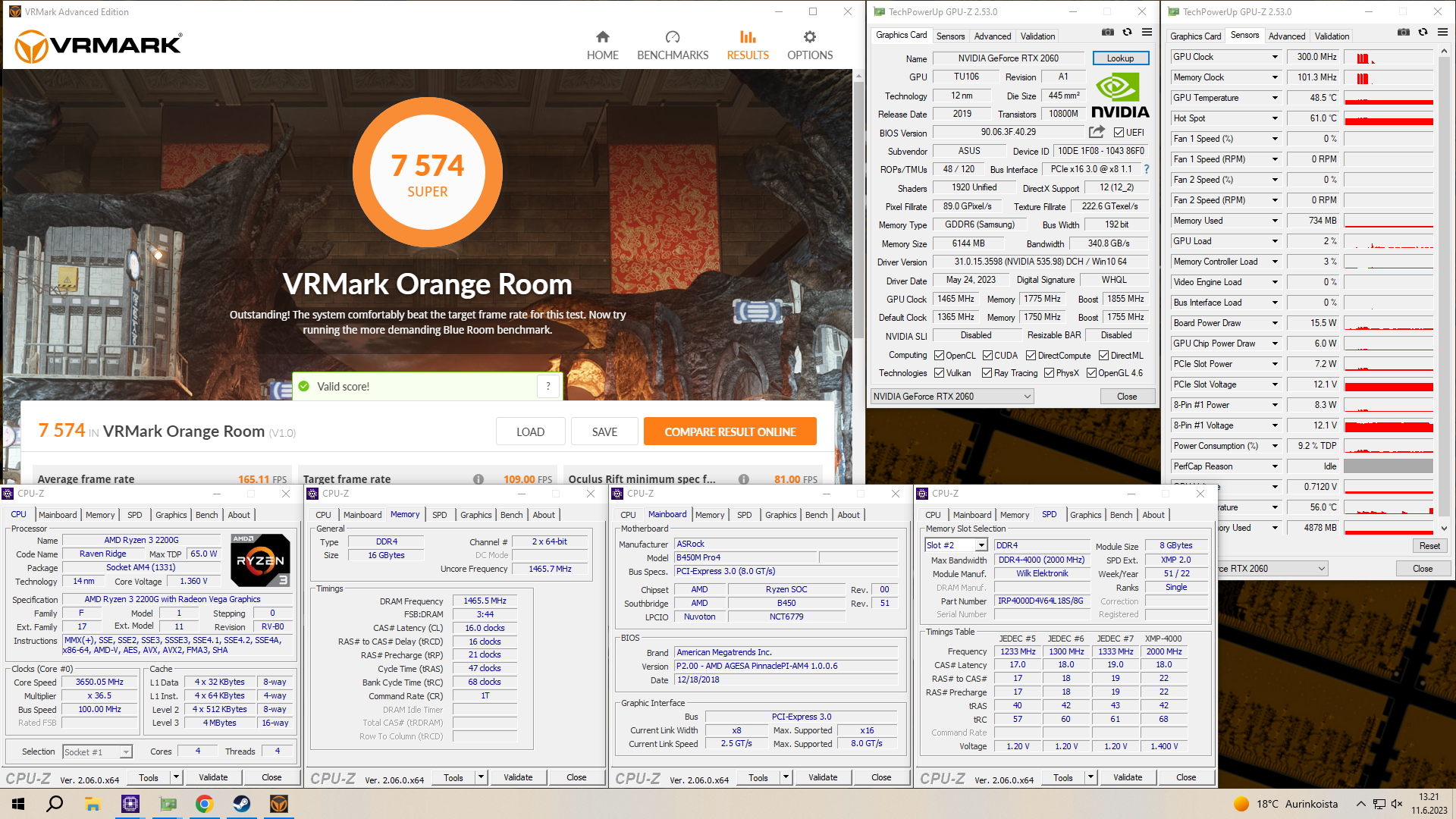Open File Explorer from taskbar
This screenshot has height=819, width=1456.
pyautogui.click(x=93, y=804)
